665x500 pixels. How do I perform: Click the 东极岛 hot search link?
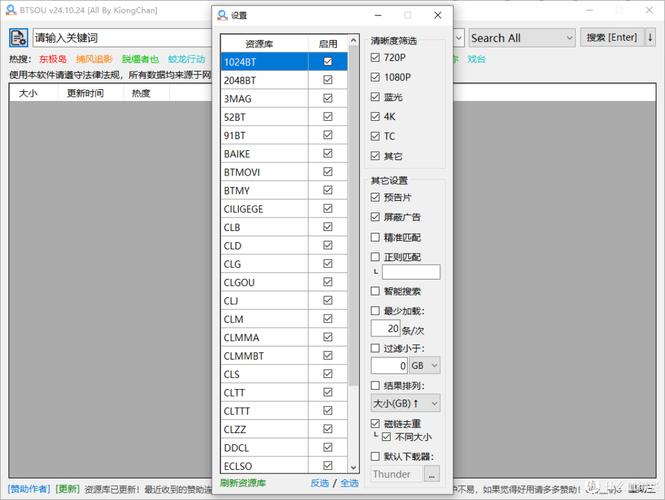[x=53, y=59]
